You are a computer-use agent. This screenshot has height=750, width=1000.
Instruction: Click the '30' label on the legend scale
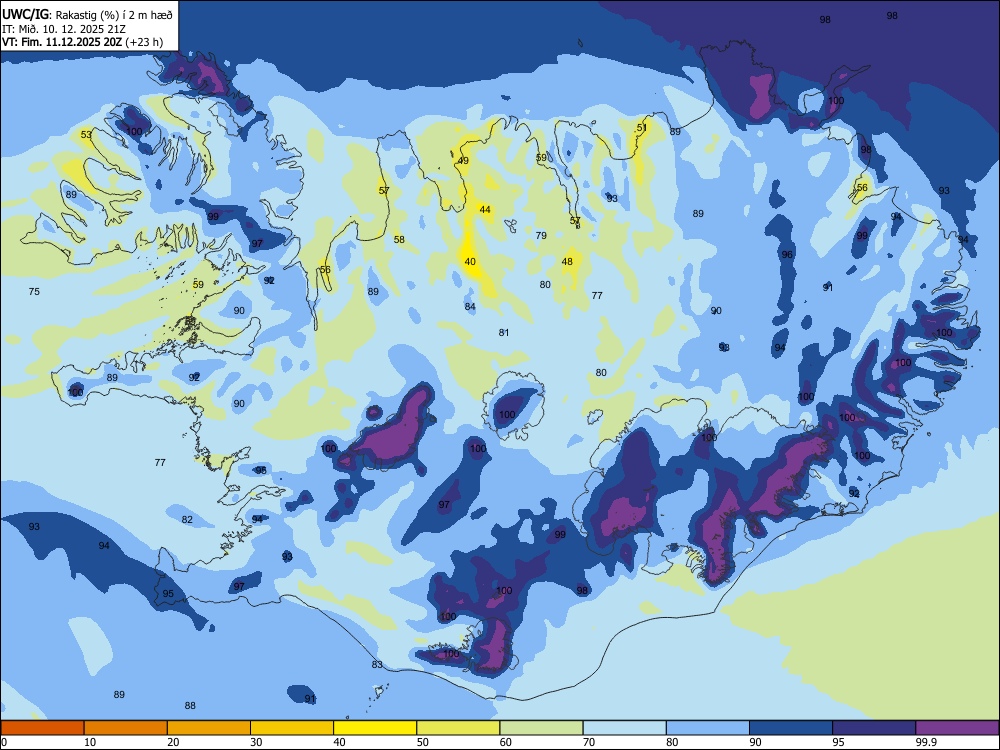coord(256,742)
